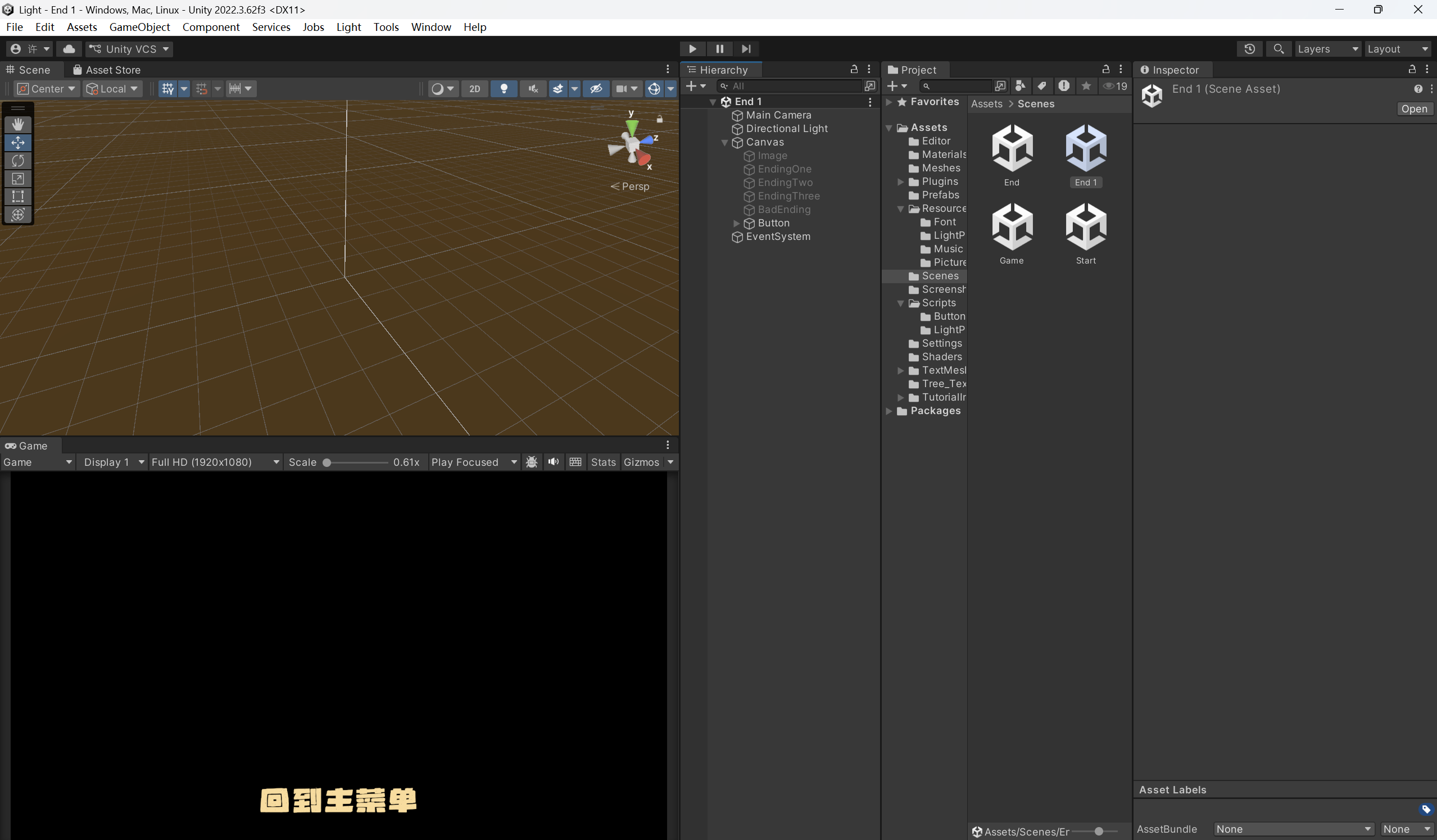Collapse the Canvas object in Hierarchy
Viewport: 1437px width, 840px height.
click(x=724, y=143)
